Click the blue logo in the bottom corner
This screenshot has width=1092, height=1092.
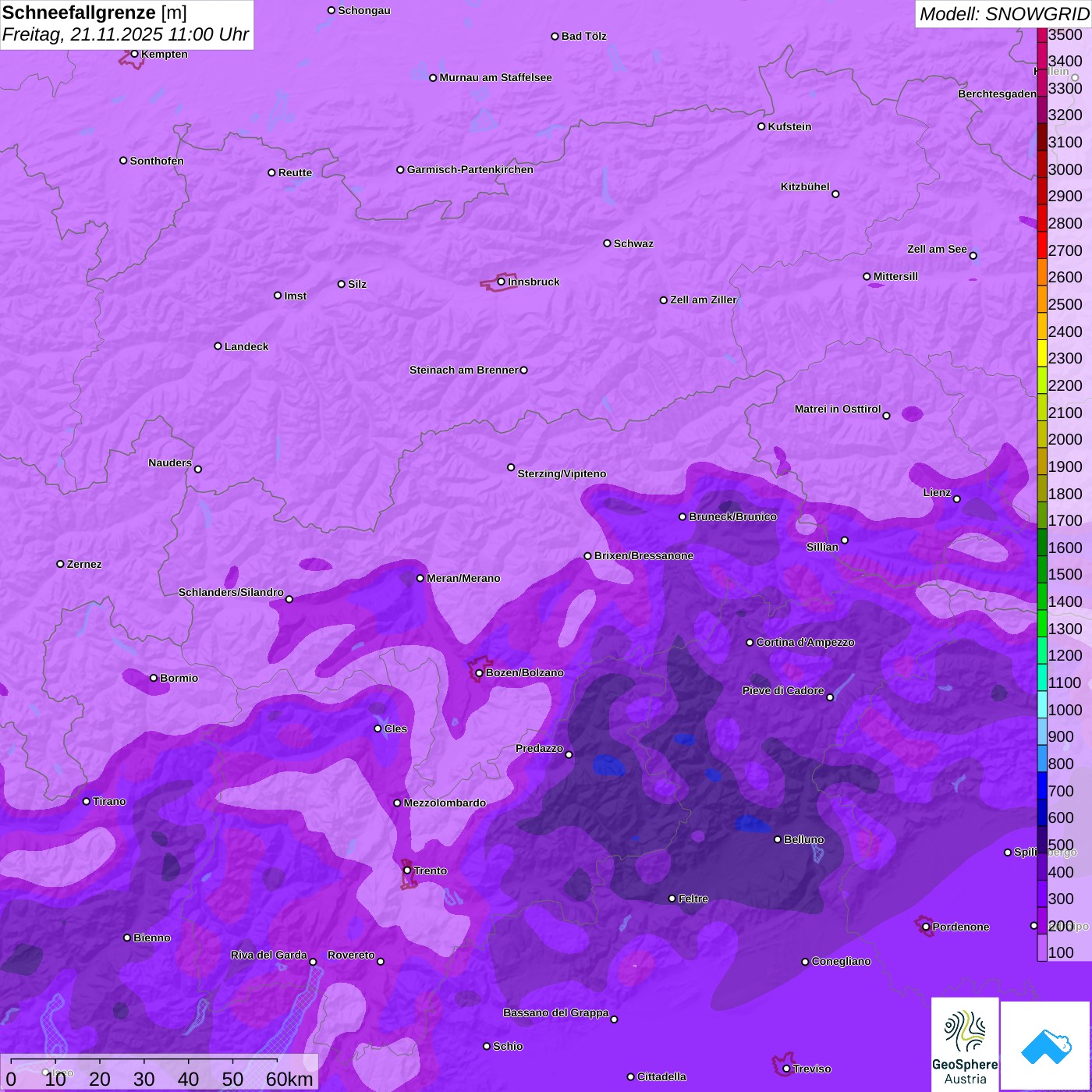pyautogui.click(x=1045, y=1045)
